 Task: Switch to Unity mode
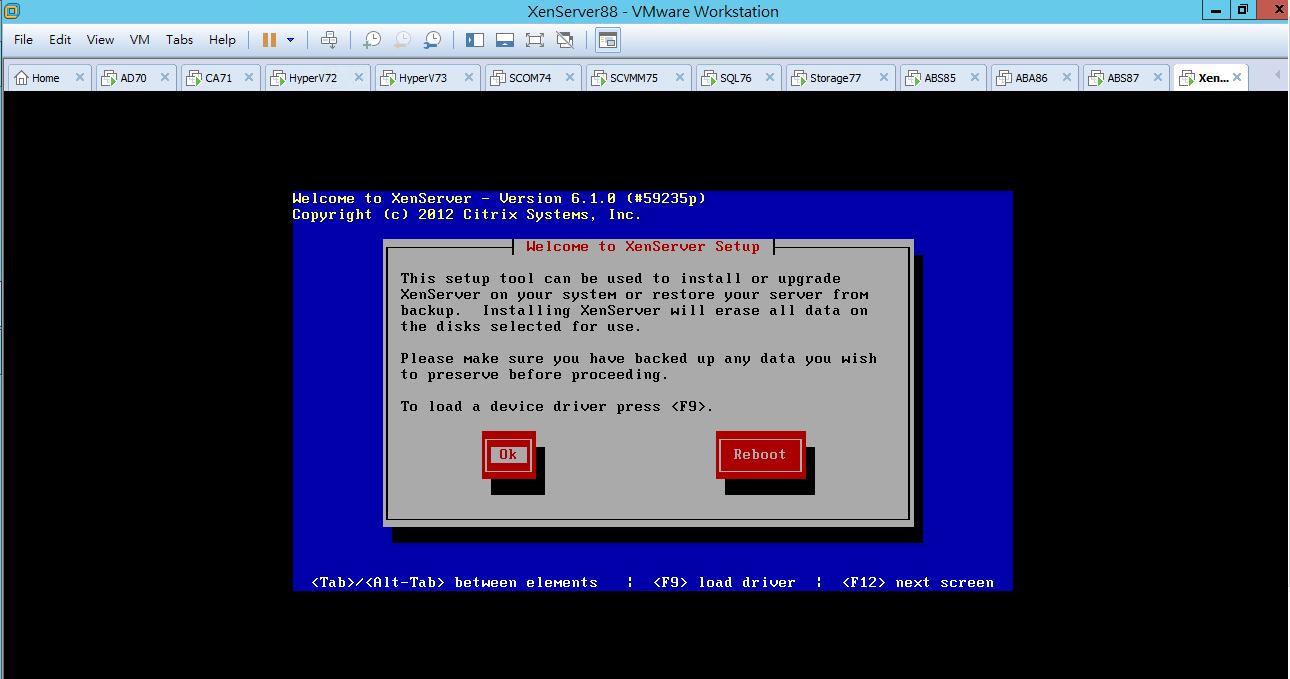(x=565, y=40)
